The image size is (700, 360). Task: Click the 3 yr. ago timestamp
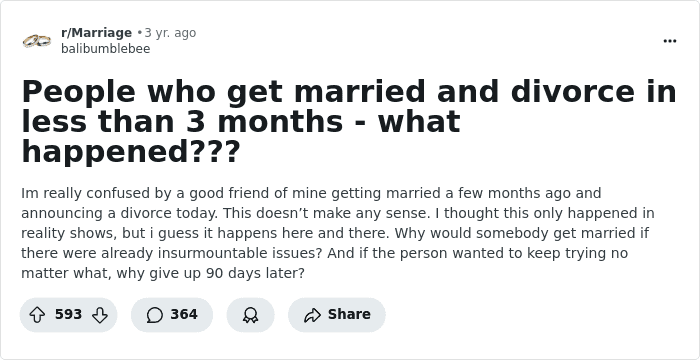pos(170,33)
